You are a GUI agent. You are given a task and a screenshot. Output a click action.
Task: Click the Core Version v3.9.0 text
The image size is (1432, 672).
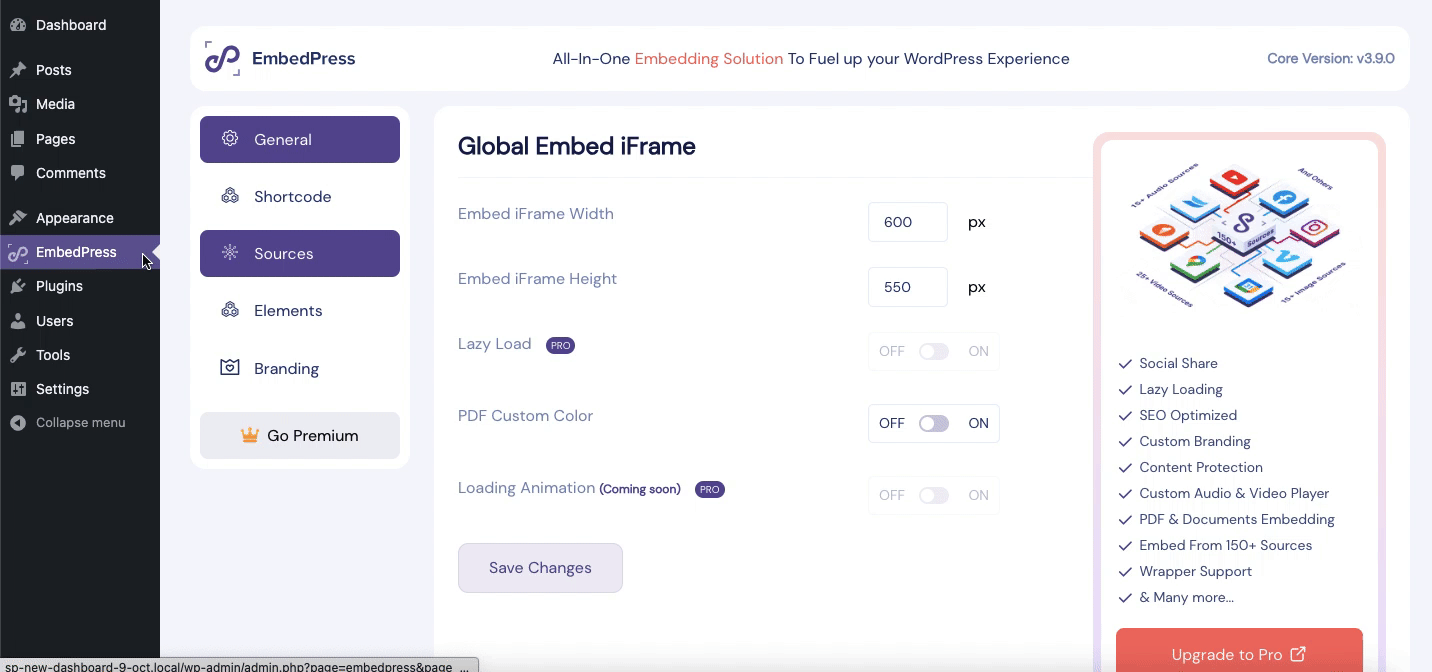(1331, 58)
